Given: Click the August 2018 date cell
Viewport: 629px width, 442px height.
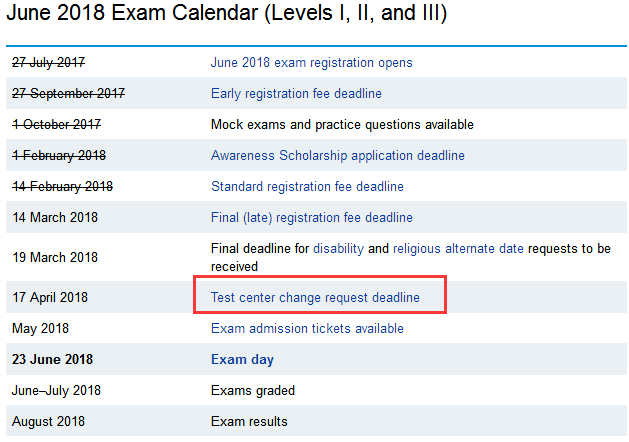Looking at the screenshot, I should click(x=49, y=421).
